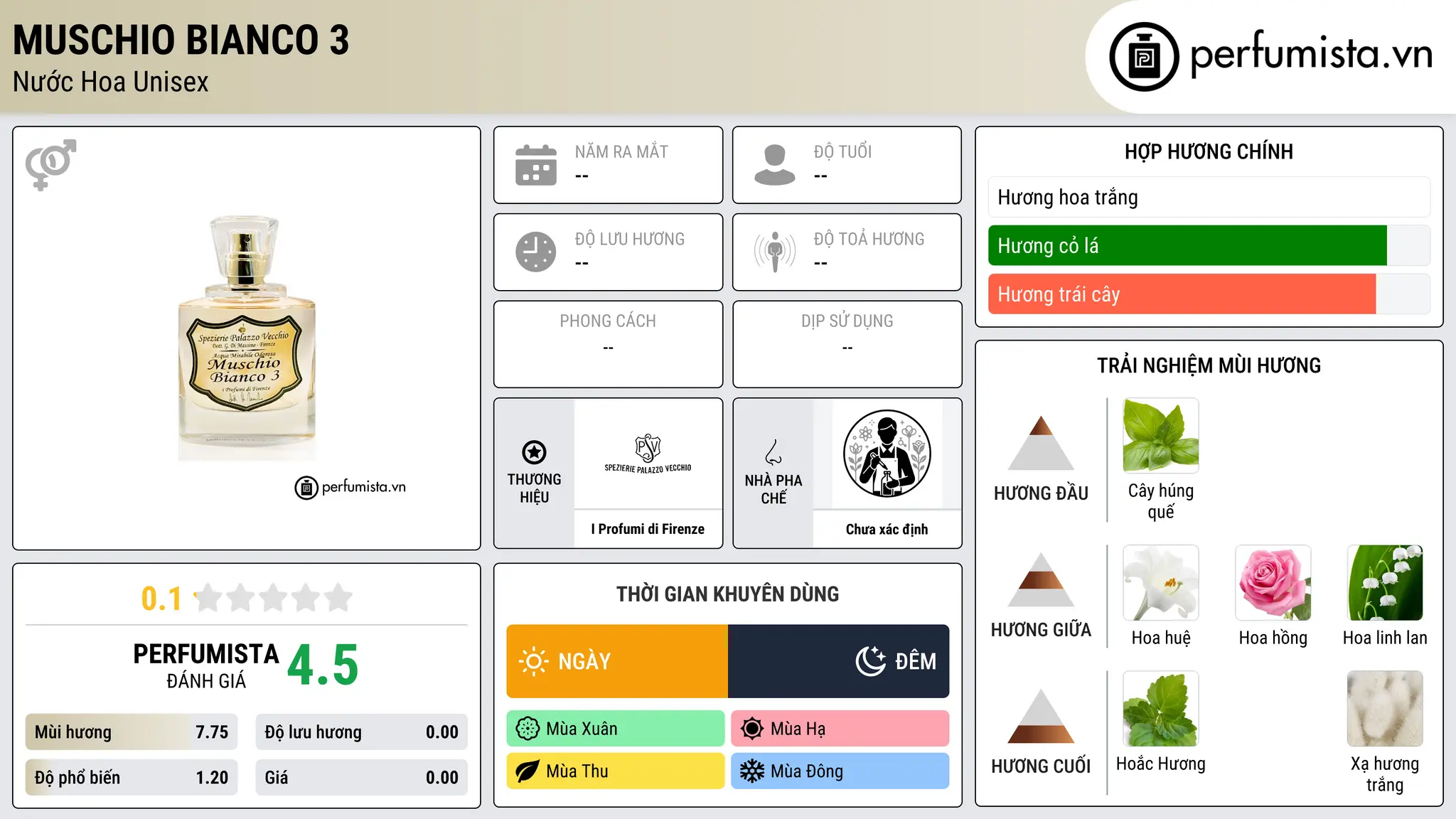
Task: Click the Hoa huệ note label
Action: (1161, 638)
